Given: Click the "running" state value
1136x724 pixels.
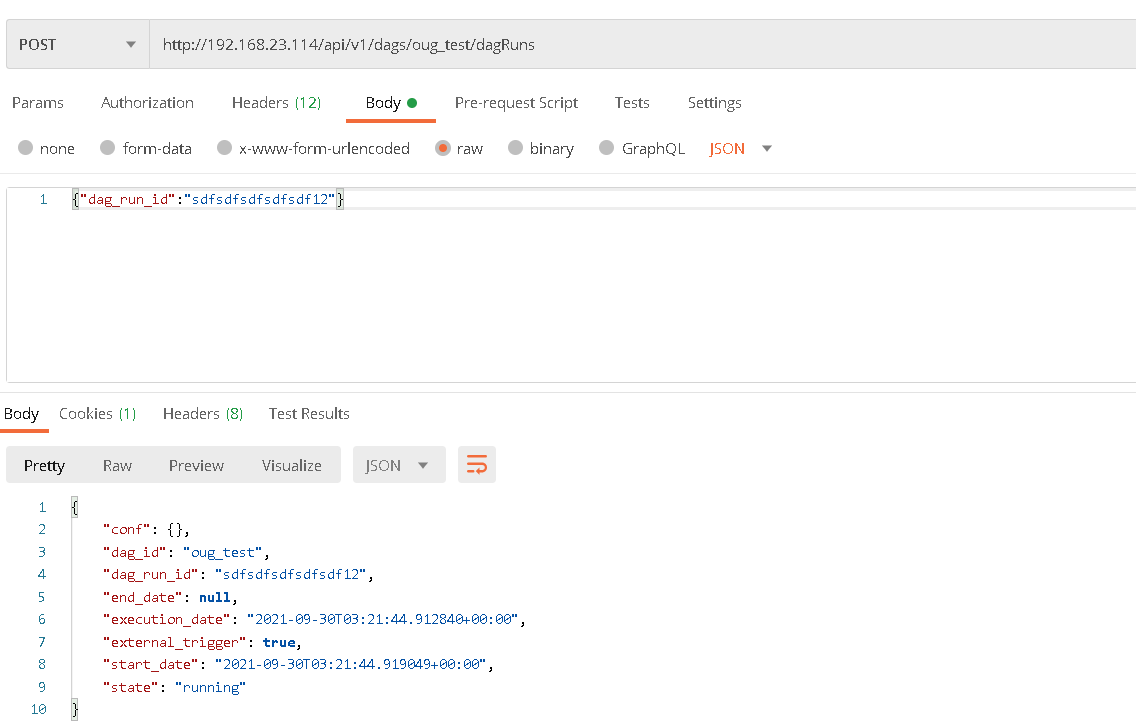Looking at the screenshot, I should pyautogui.click(x=210, y=687).
